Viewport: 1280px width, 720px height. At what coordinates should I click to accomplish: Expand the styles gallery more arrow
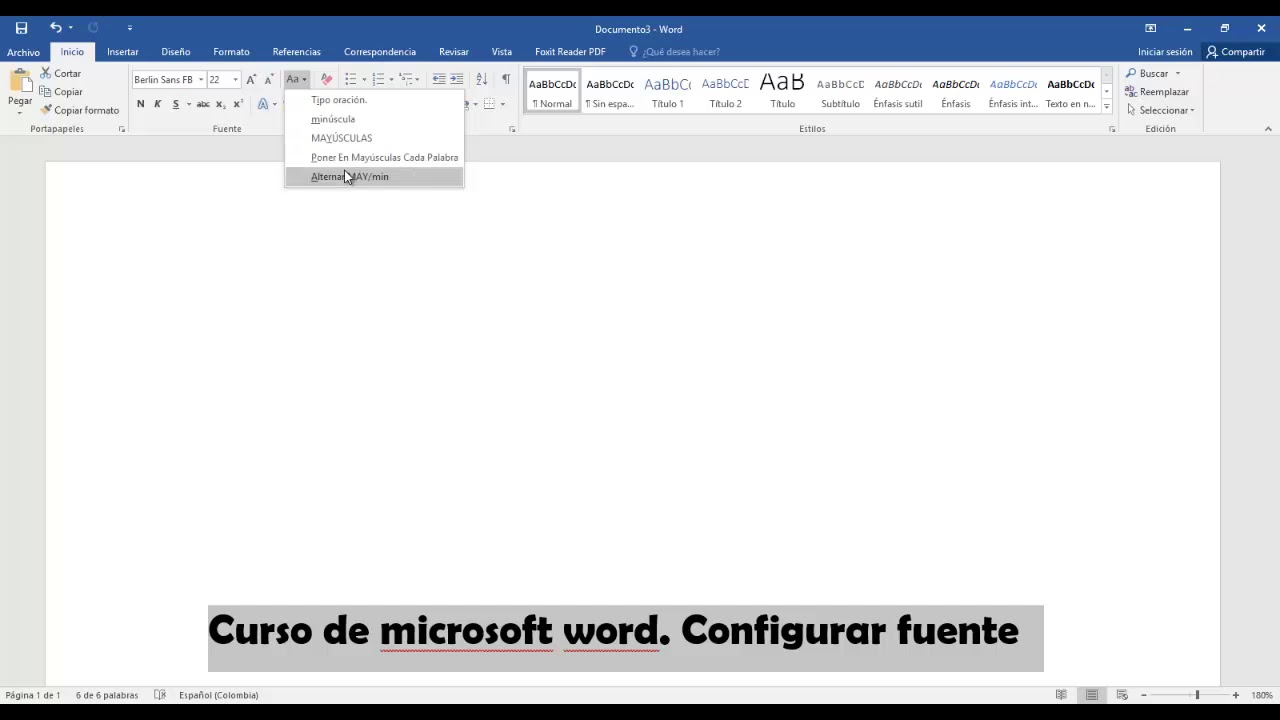point(1106,107)
